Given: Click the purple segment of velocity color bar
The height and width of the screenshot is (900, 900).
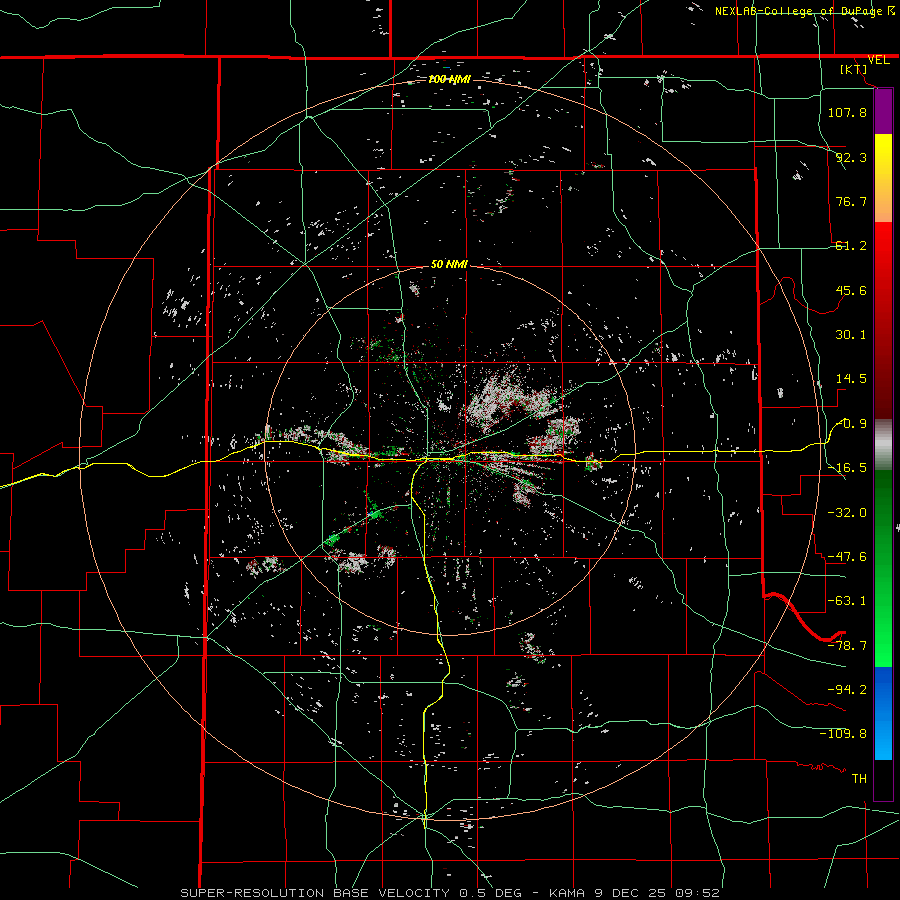Looking at the screenshot, I should pos(883,111).
